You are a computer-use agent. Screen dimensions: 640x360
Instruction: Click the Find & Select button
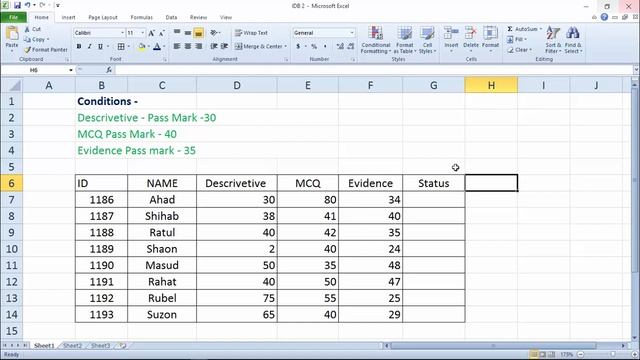573,40
